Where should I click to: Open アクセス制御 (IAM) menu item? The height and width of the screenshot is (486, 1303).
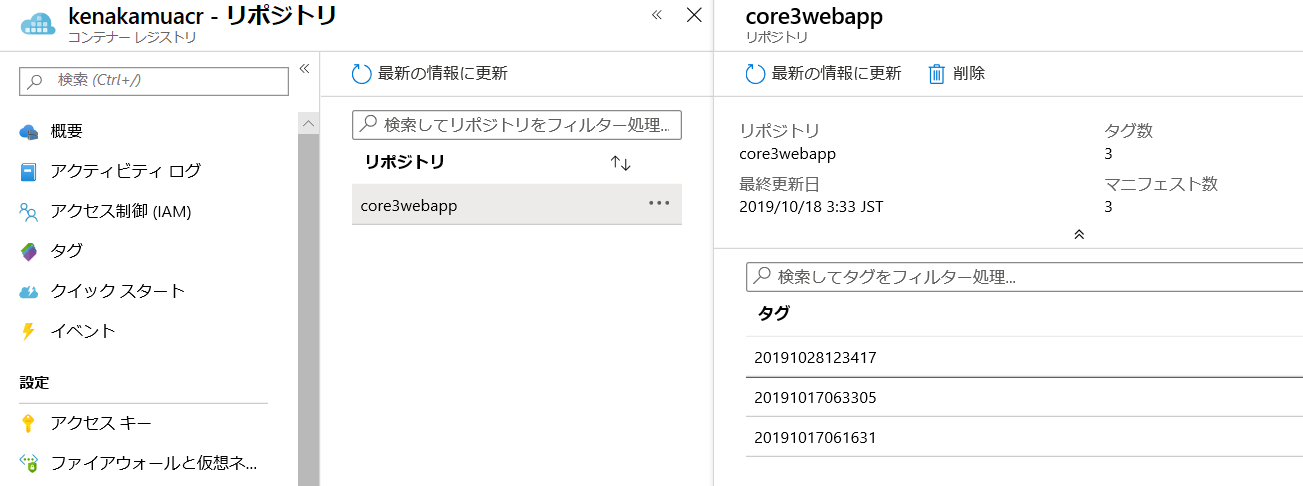tap(120, 211)
